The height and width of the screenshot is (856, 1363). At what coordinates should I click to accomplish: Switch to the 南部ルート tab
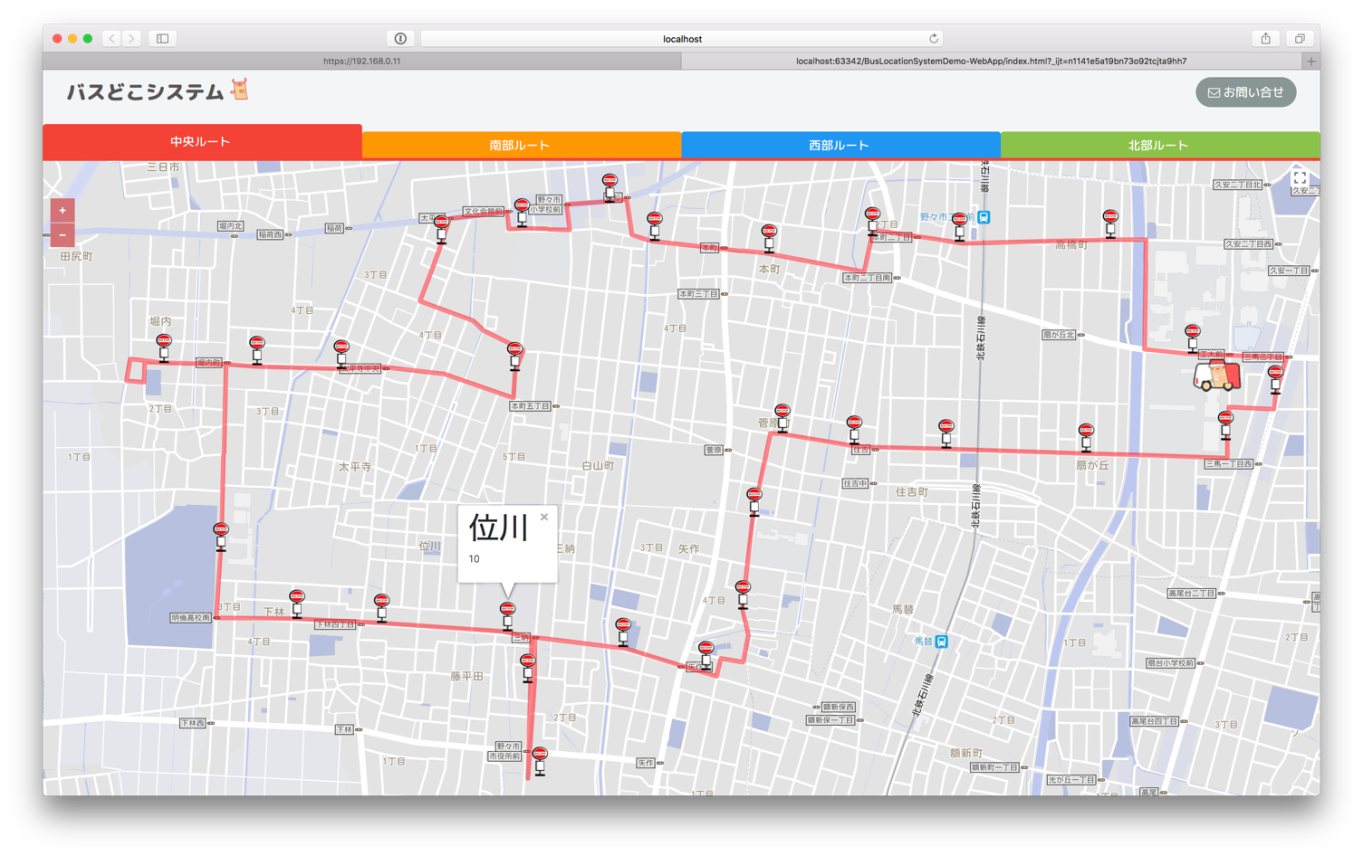(521, 146)
